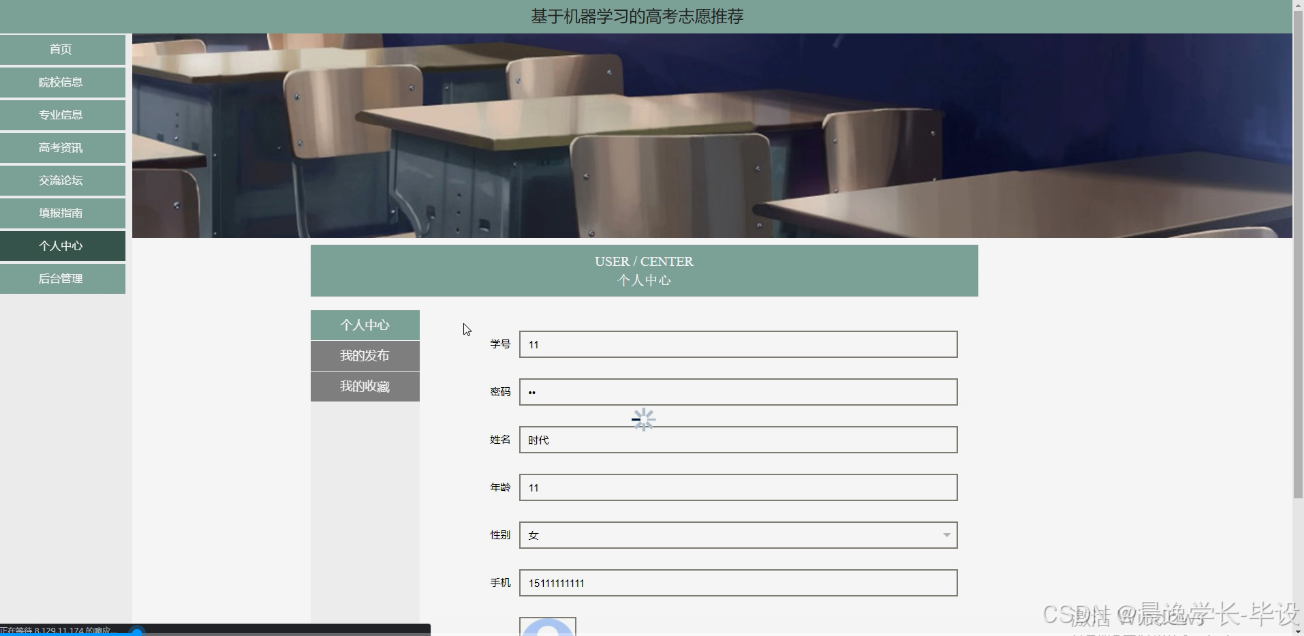Open 首页 from the sidebar
The height and width of the screenshot is (636, 1304).
(x=62, y=48)
